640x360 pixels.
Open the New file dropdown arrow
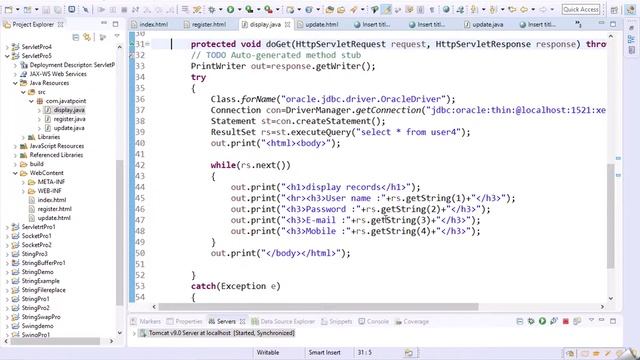coord(17,9)
